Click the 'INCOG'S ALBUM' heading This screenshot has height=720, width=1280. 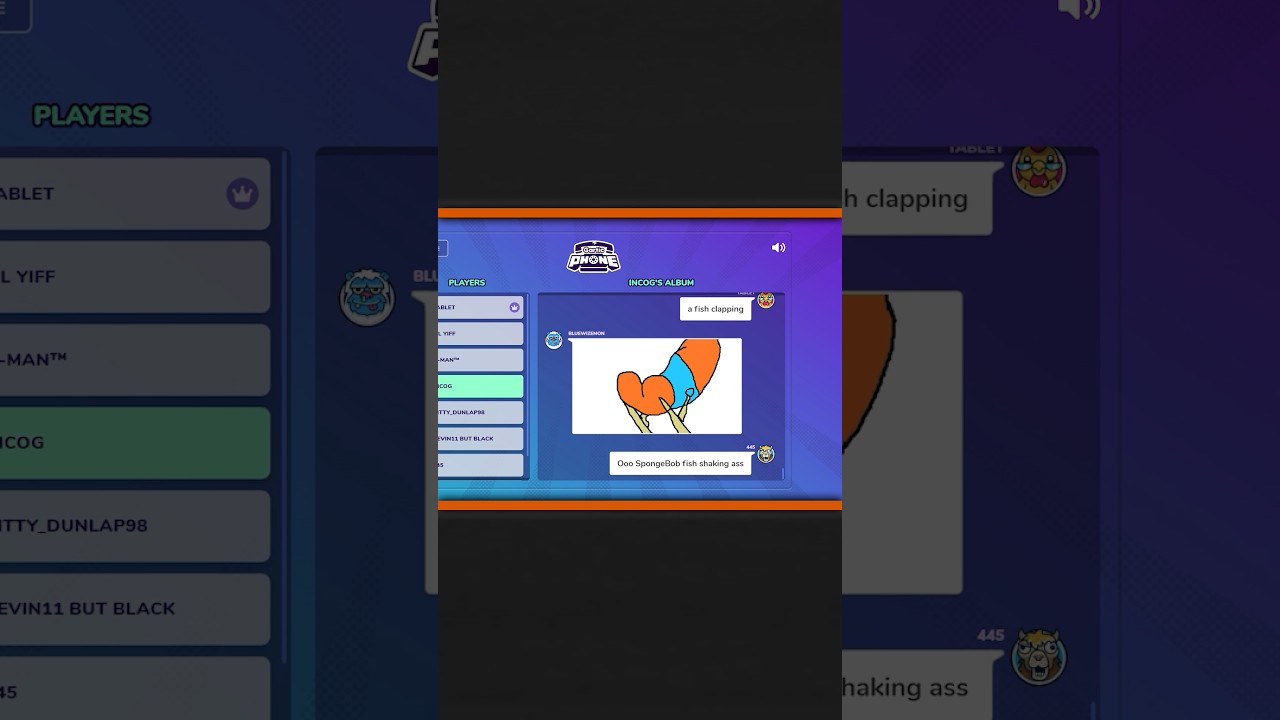point(661,283)
